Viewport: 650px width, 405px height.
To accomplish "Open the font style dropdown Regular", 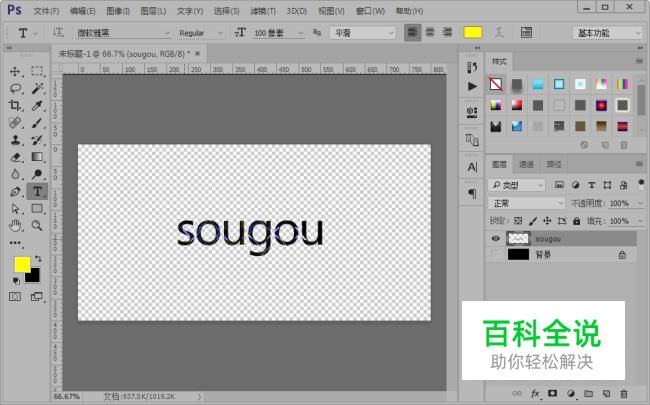I will click(x=200, y=33).
